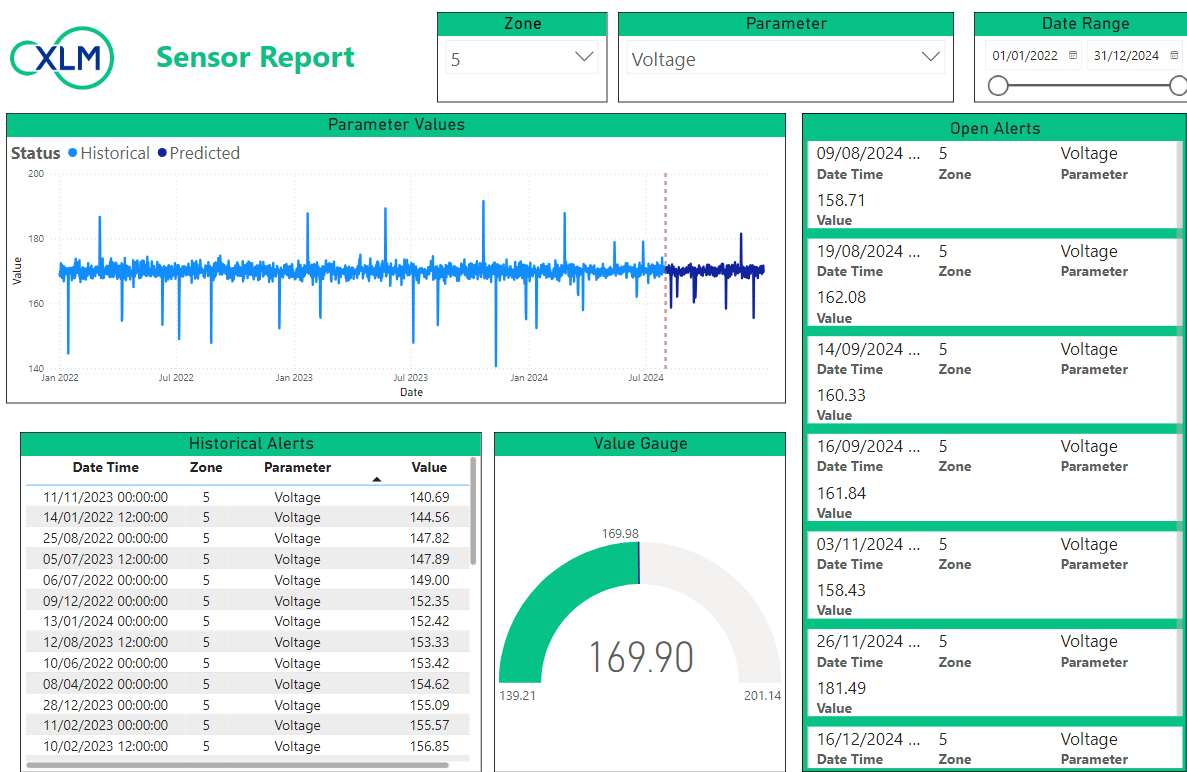This screenshot has width=1187, height=772.
Task: Click the Historical Alerts vertical scrollbar
Action: (474, 512)
